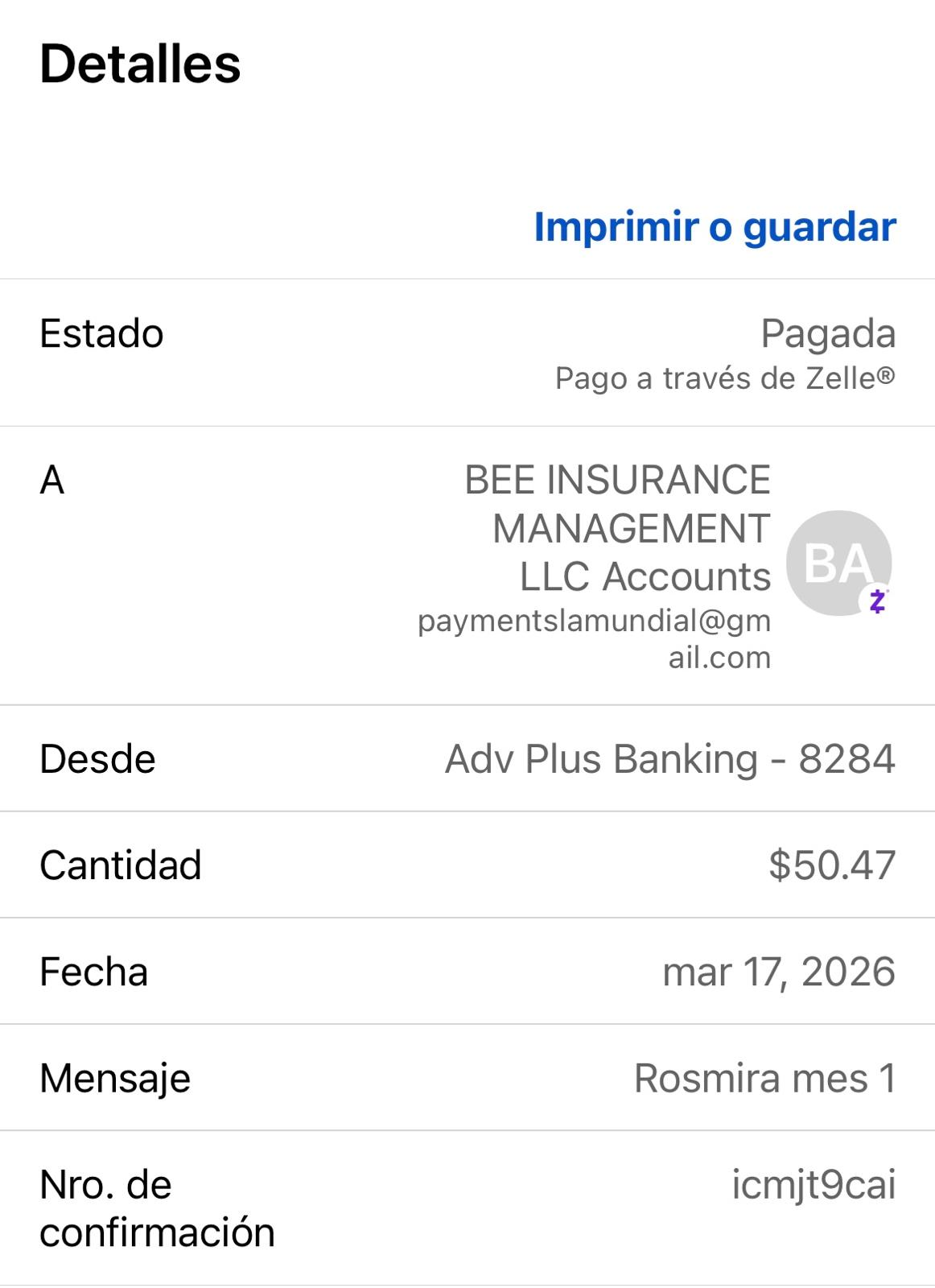Tap the Pago a través de Zelle text
Image resolution: width=935 pixels, height=1288 pixels.
[x=724, y=378]
